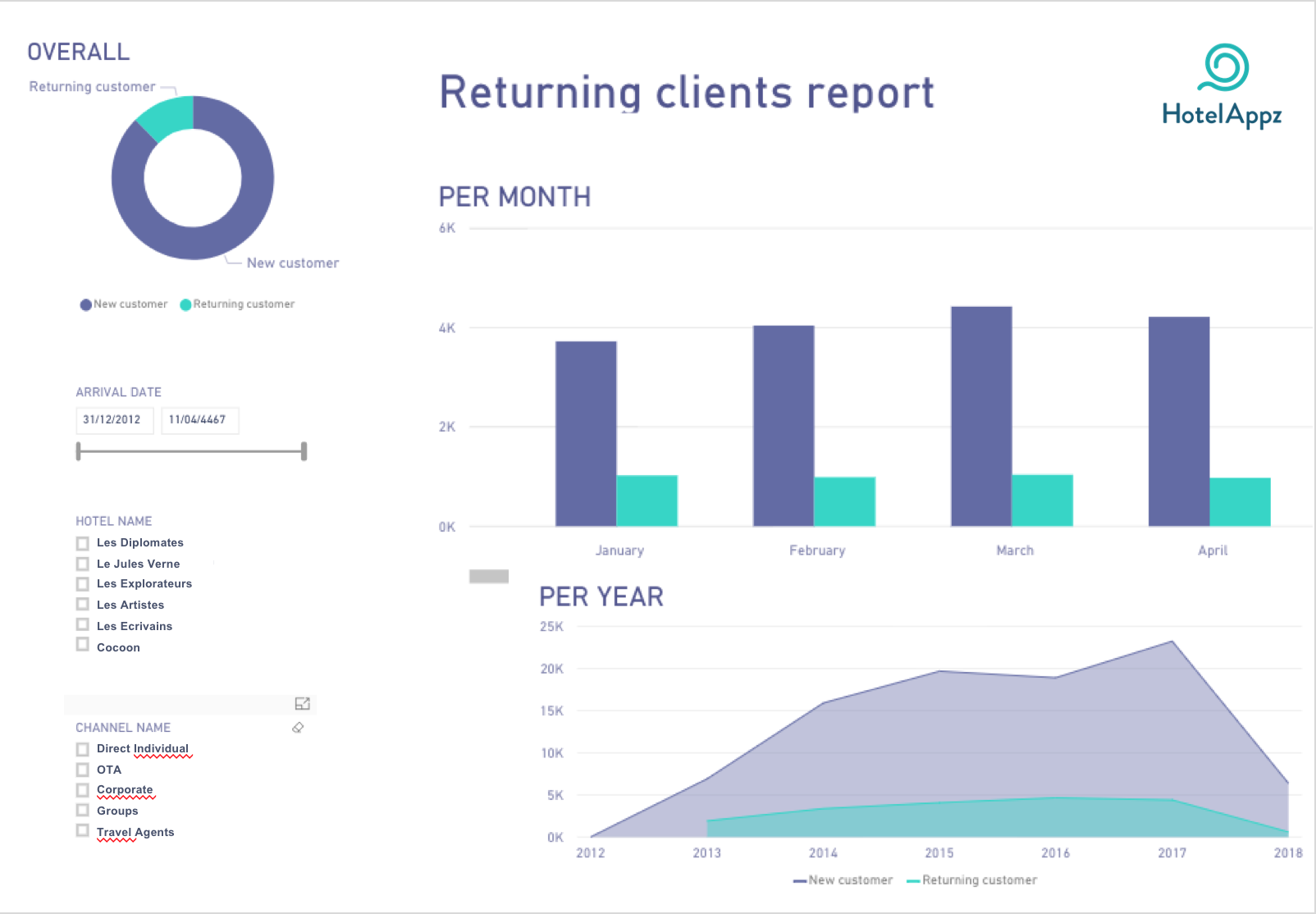Select the February New customer bar

(x=784, y=426)
